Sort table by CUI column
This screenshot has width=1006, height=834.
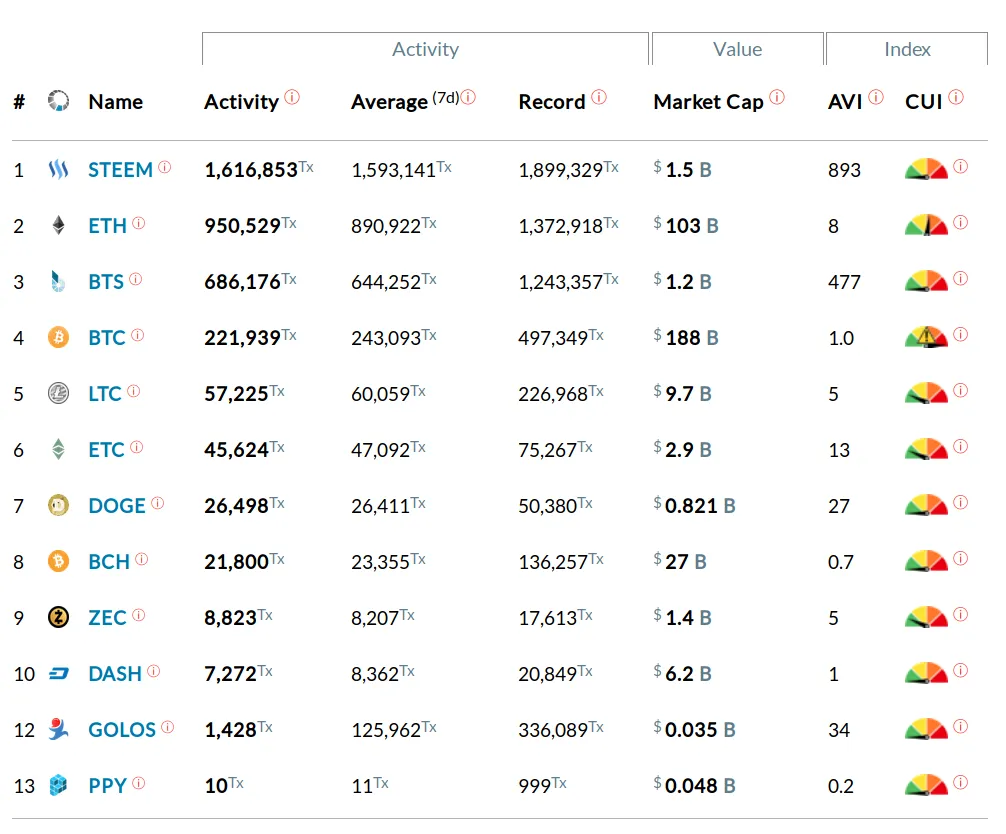(x=923, y=101)
